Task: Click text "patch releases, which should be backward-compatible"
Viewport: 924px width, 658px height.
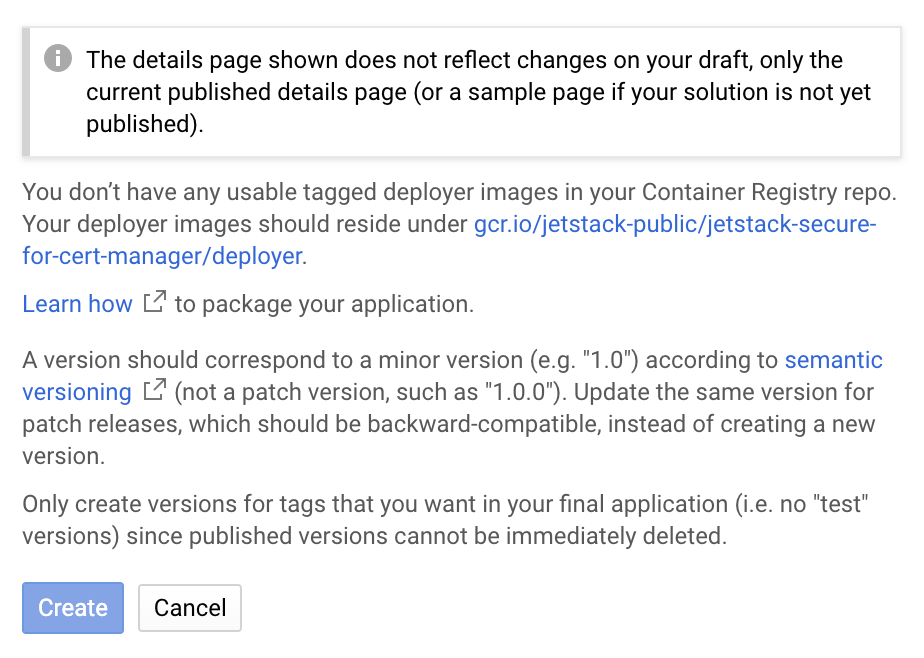Action: 312,424
